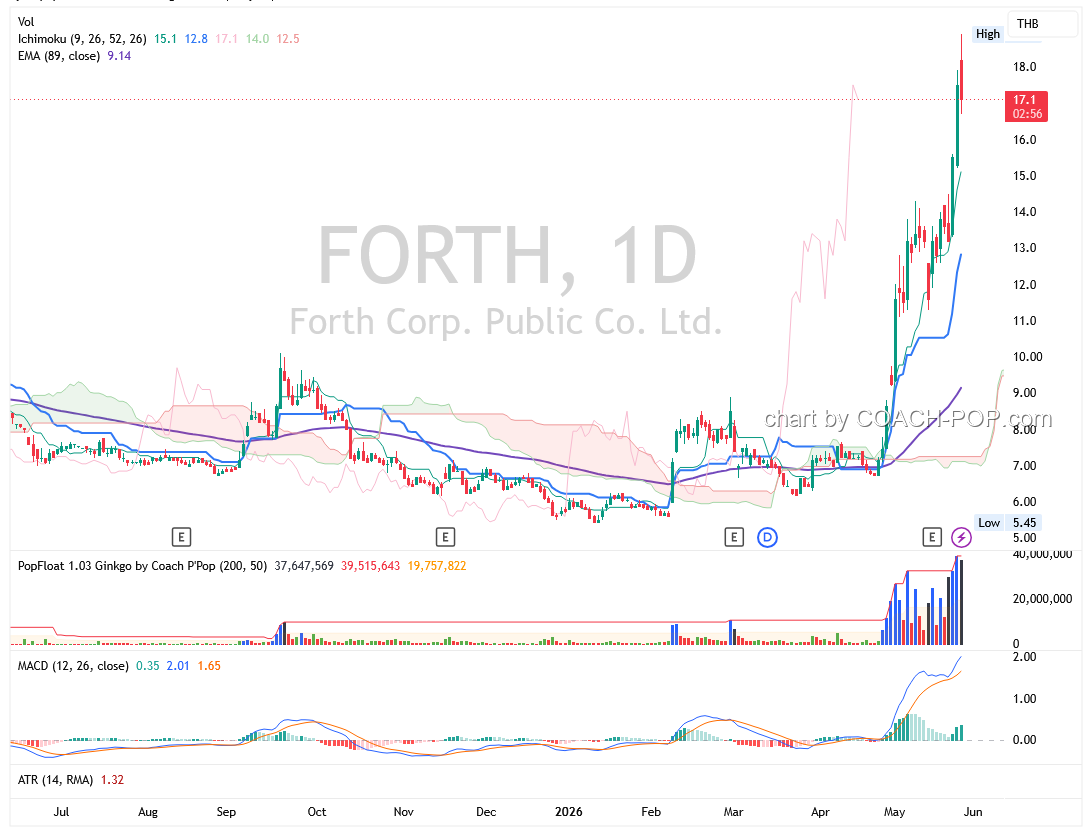Click 5.00 on the price scale

pyautogui.click(x=1024, y=538)
